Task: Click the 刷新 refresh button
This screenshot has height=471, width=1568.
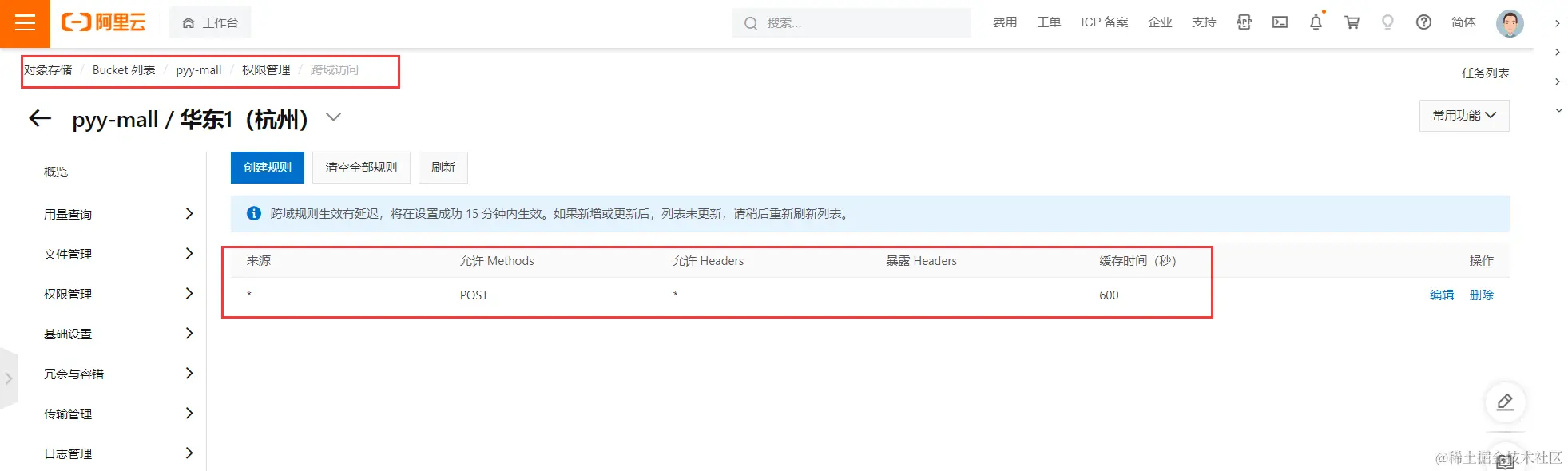Action: pos(443,168)
